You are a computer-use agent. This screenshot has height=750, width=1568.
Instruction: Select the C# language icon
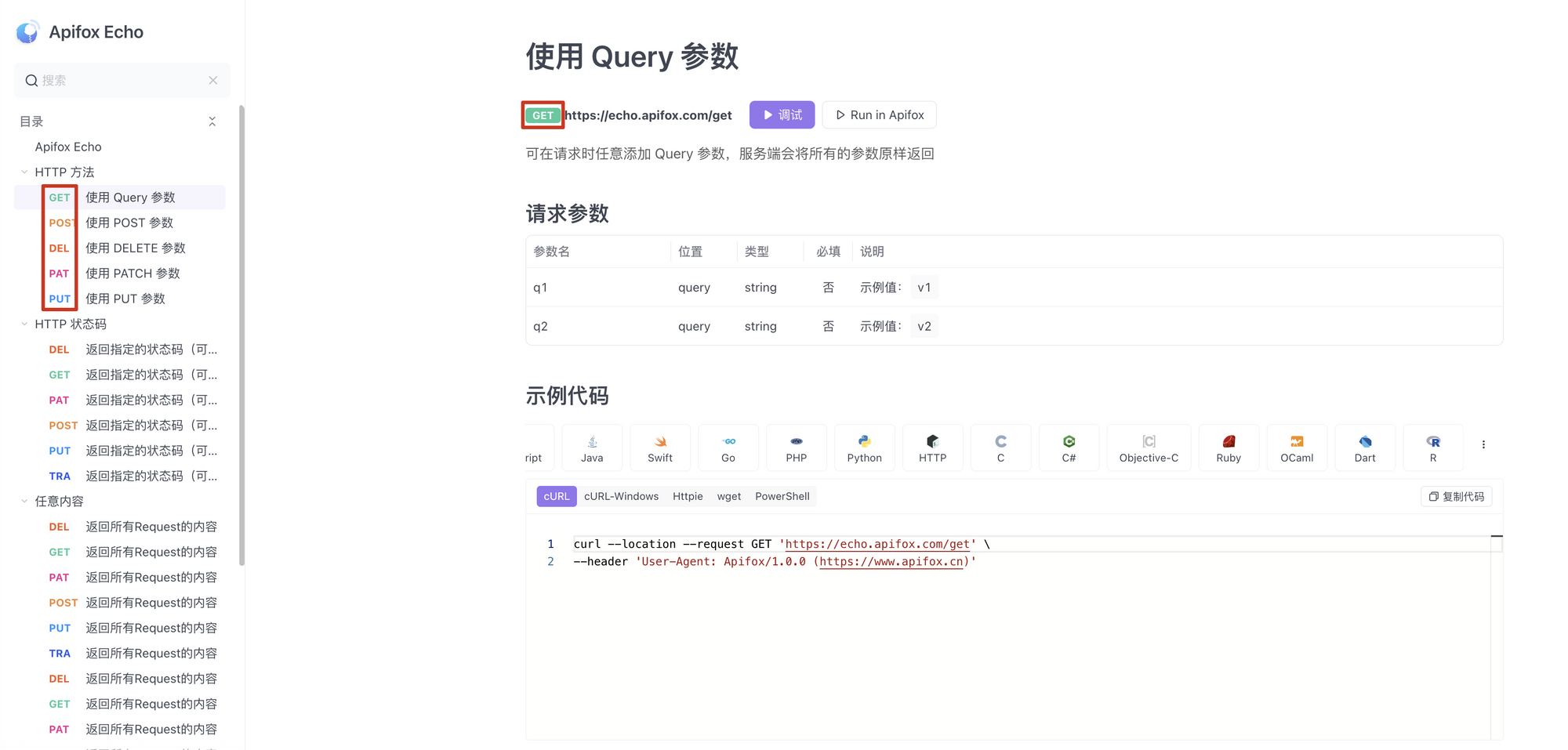1069,441
